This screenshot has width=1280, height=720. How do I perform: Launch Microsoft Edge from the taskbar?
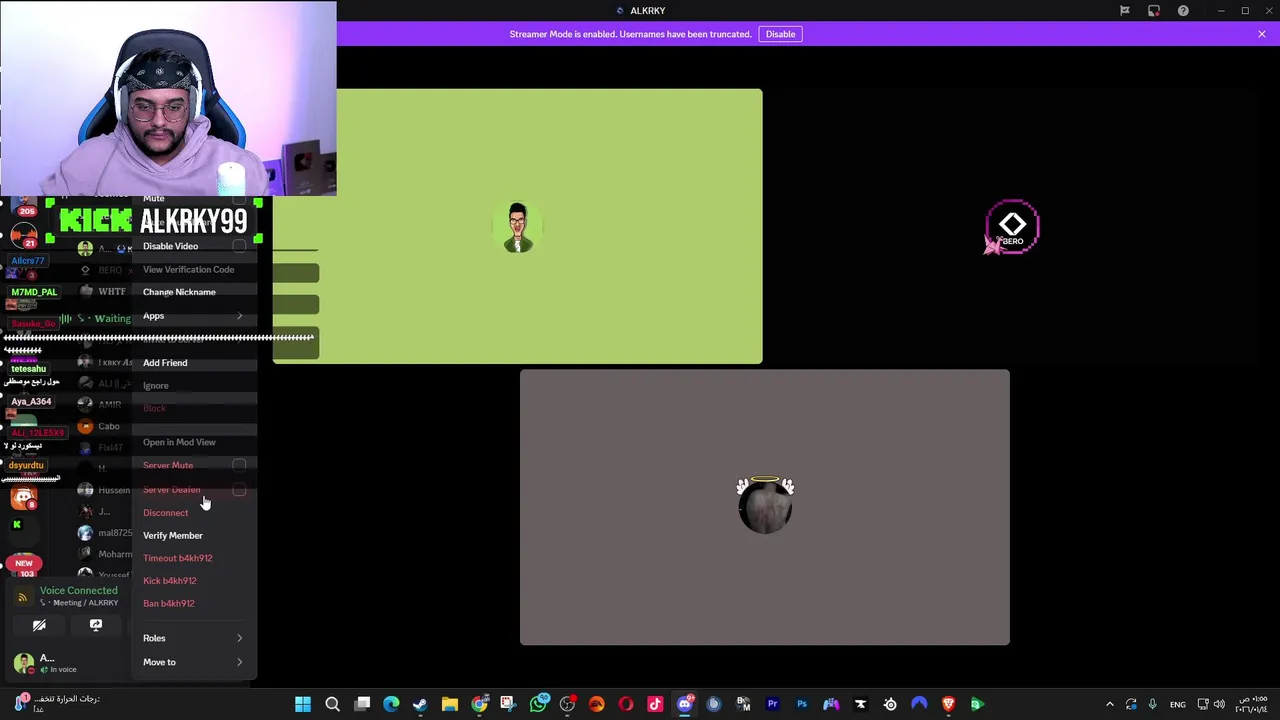[391, 704]
